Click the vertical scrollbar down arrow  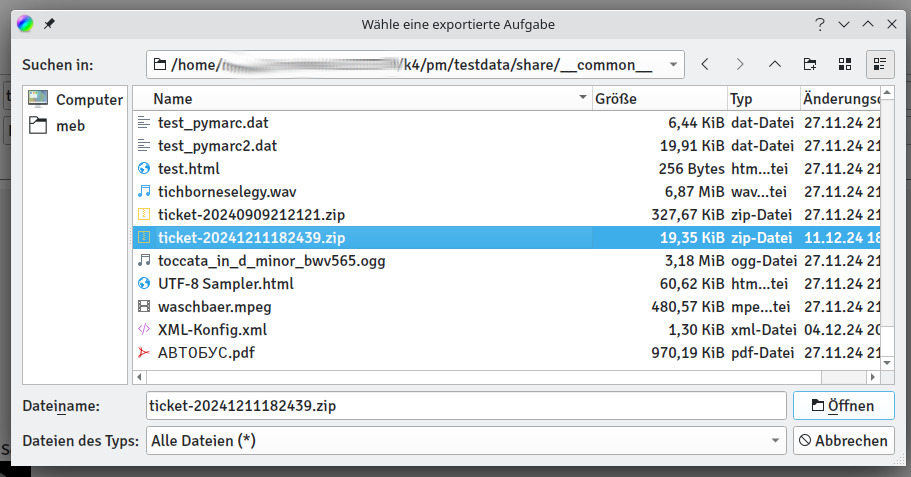click(887, 363)
